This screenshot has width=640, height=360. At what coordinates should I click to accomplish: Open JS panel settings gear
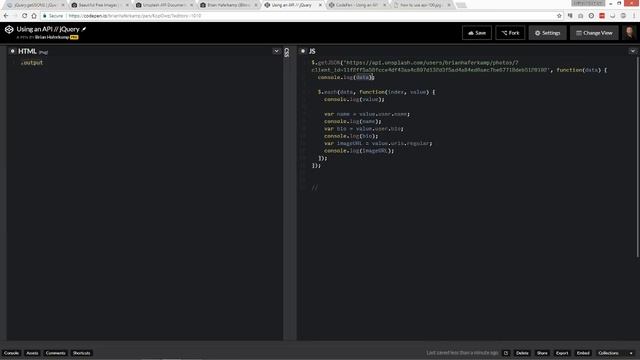tap(303, 51)
